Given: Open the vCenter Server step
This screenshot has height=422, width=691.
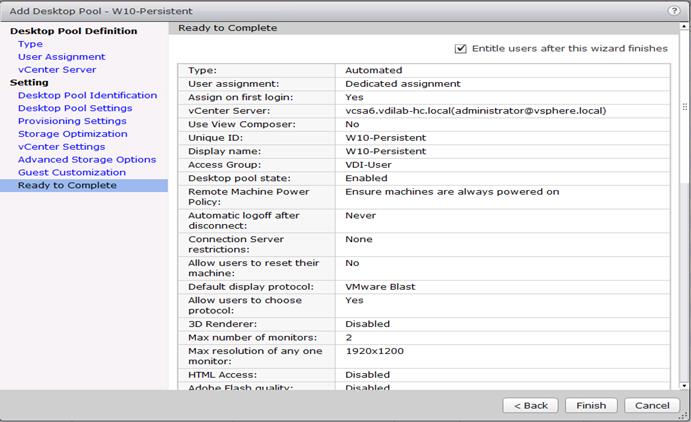Looking at the screenshot, I should click(57, 70).
